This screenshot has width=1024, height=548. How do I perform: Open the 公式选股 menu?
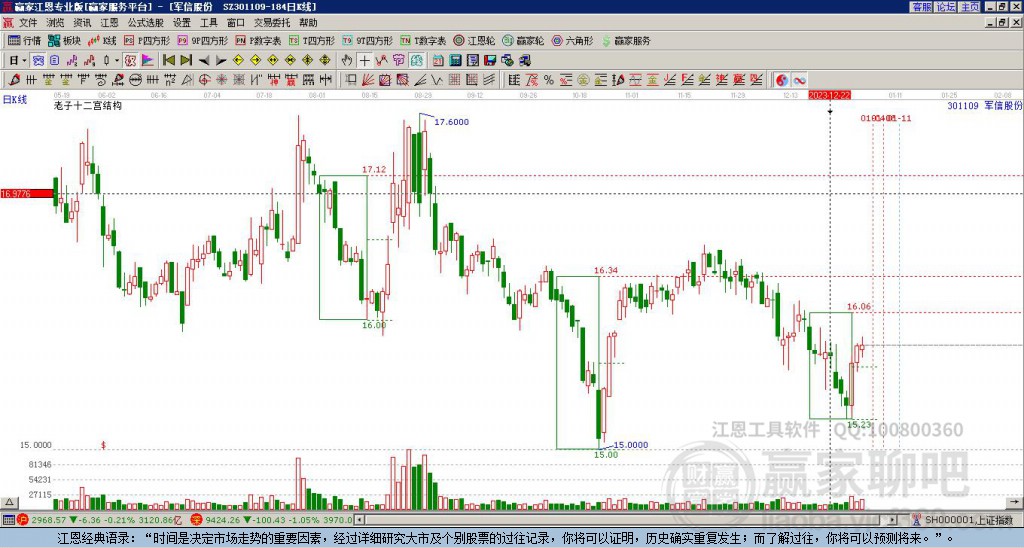click(146, 23)
